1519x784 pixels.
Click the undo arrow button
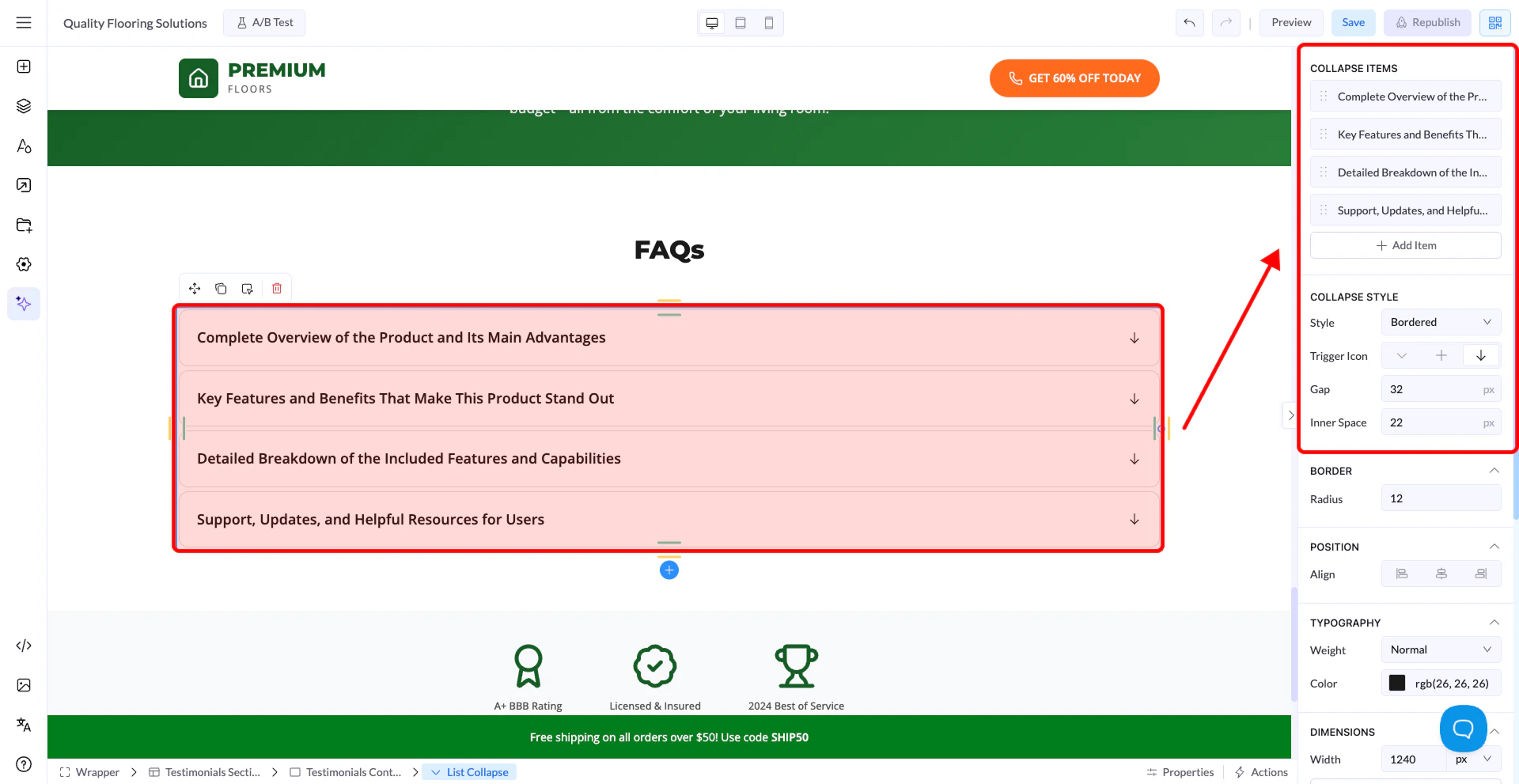[x=1189, y=23]
